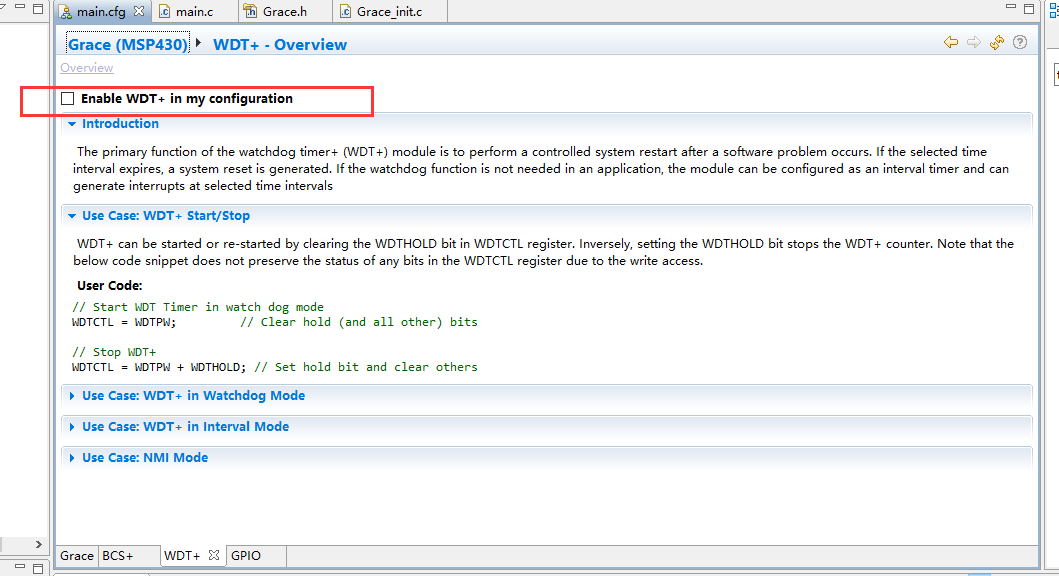Click the Grace.h header file icon
1059x576 pixels.
(x=251, y=11)
